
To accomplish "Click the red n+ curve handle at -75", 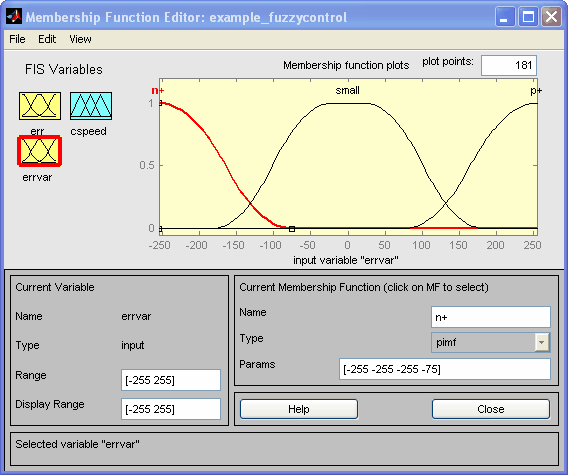I will click(292, 229).
